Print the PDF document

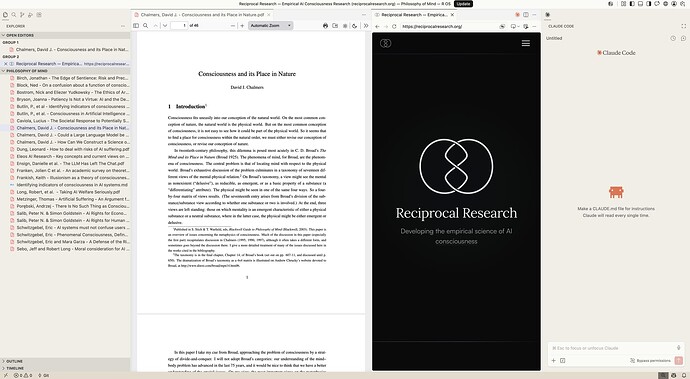coord(325,26)
